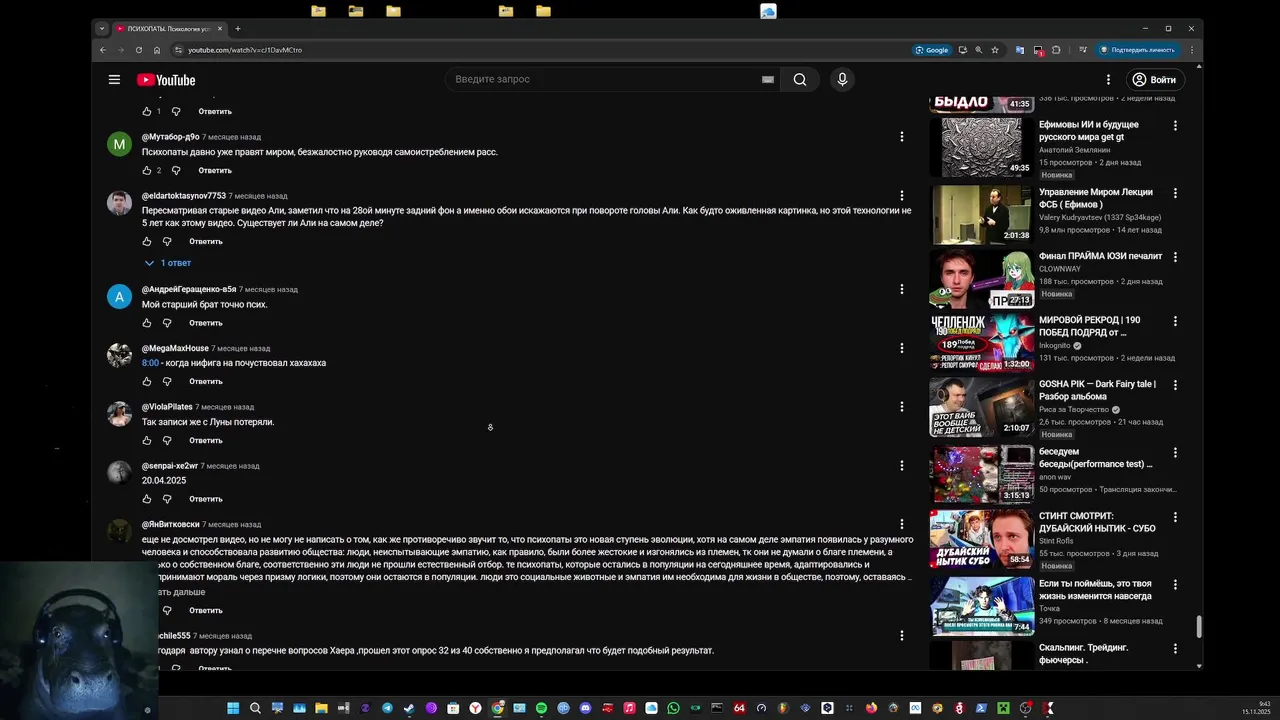1280x720 pixels.
Task: Click the 'Подтвердить личность' profile button
Action: point(1137,50)
